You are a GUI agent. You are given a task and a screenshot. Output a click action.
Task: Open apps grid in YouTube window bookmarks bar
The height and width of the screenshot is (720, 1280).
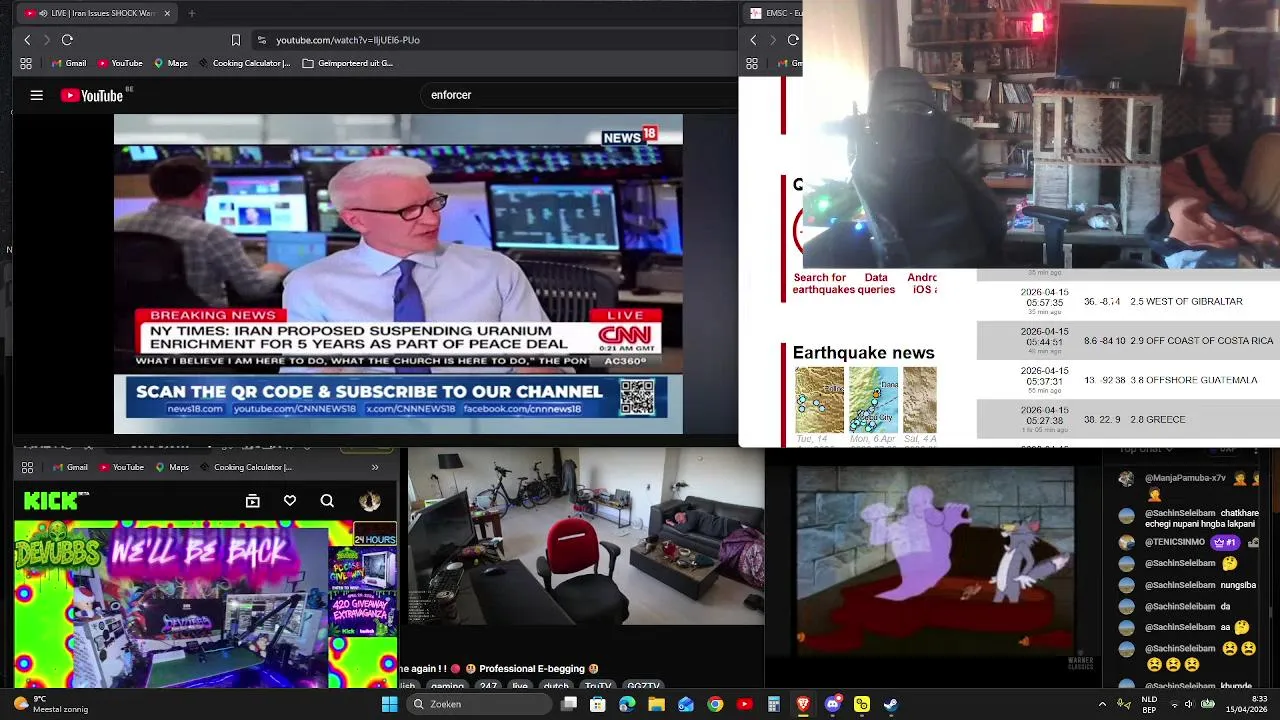tap(26, 63)
